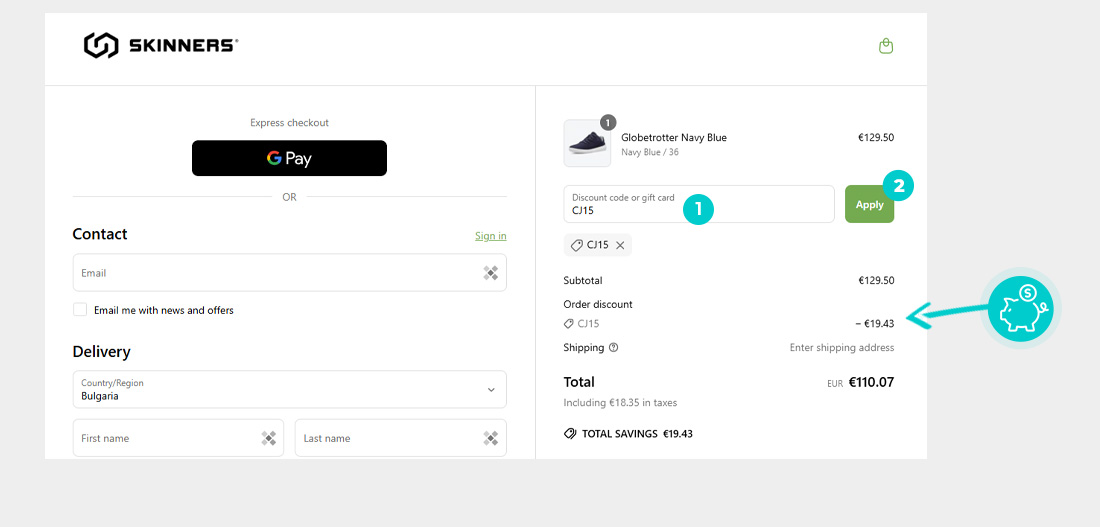
Task: Click the piggy bank savings icon
Action: coord(1020,308)
